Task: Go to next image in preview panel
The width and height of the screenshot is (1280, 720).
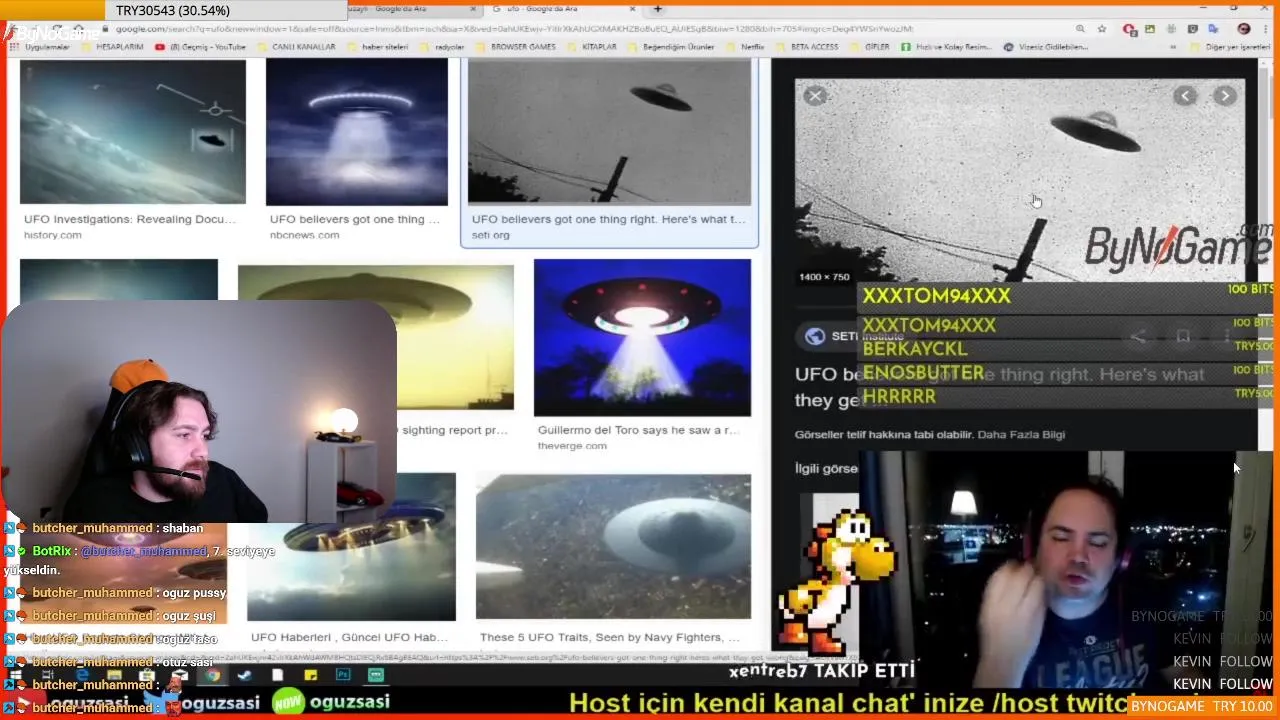Action: 1225,96
